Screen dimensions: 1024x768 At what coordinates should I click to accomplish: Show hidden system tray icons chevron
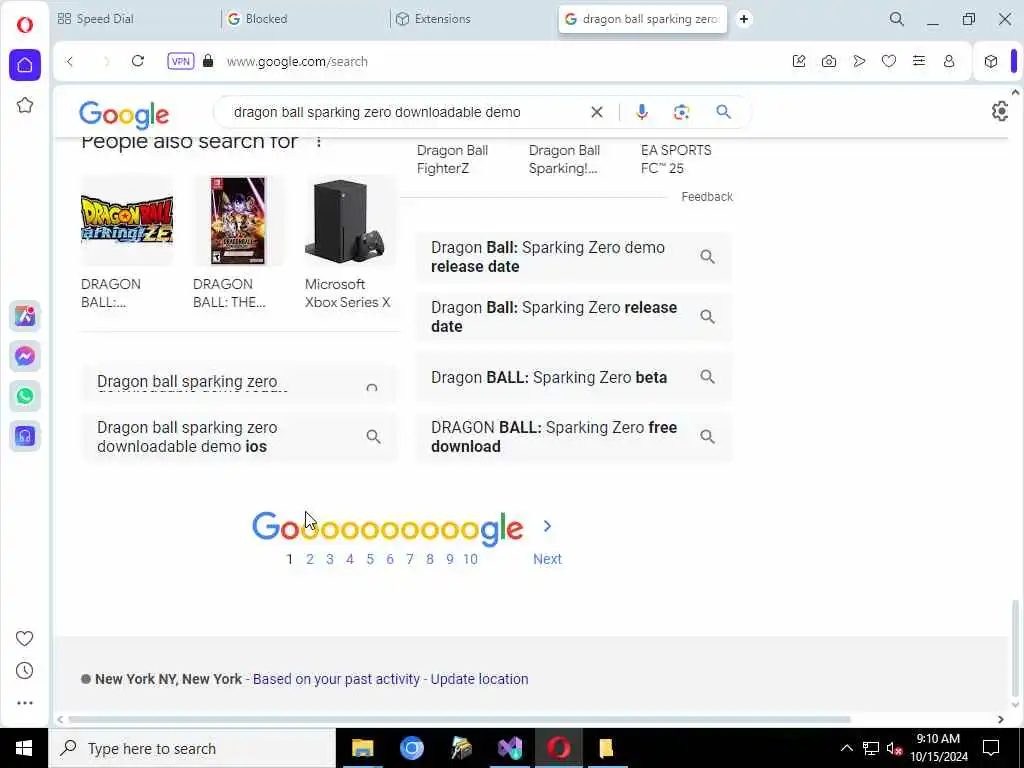pyautogui.click(x=846, y=748)
